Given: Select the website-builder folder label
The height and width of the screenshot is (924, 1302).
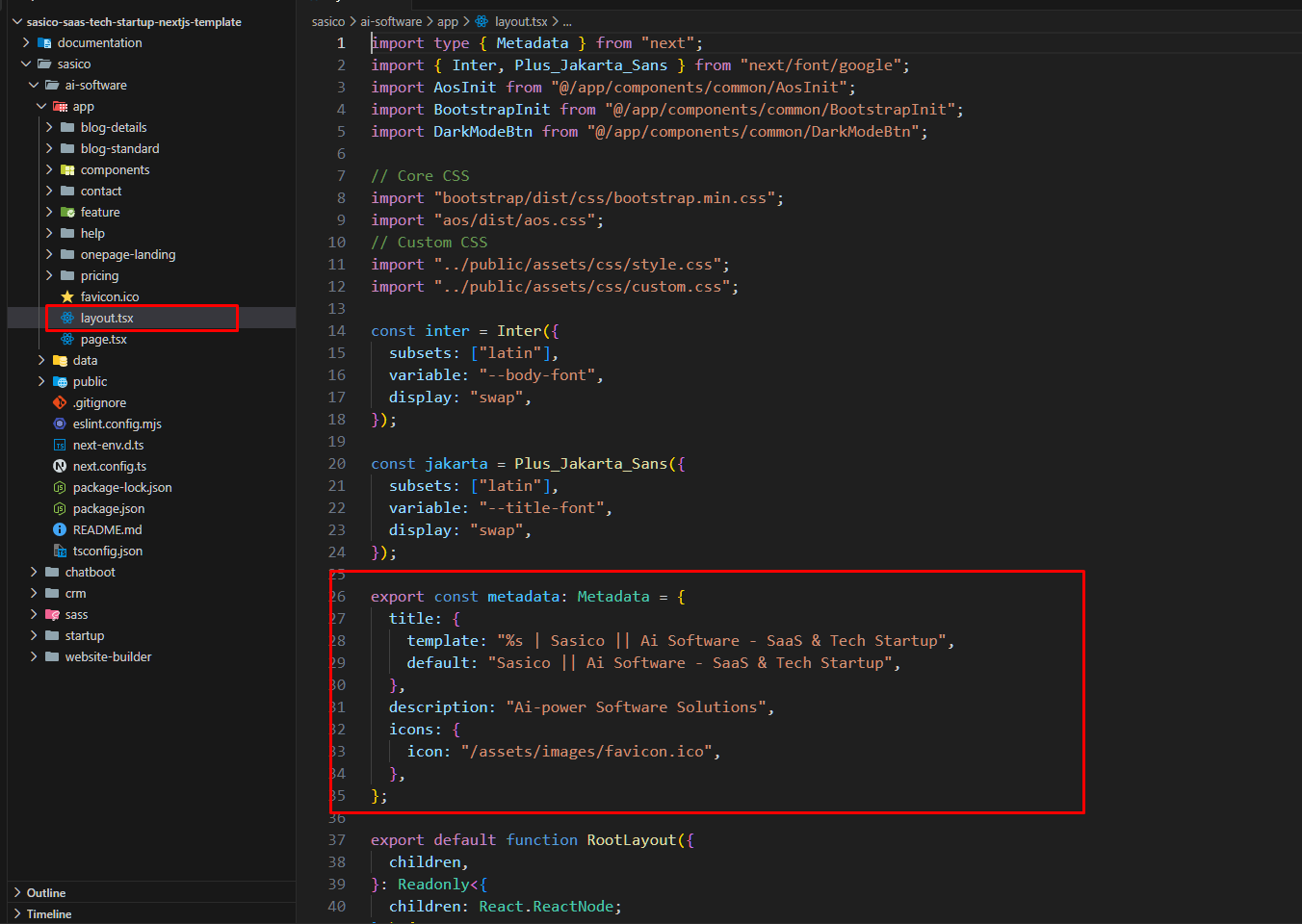Looking at the screenshot, I should pyautogui.click(x=109, y=656).
